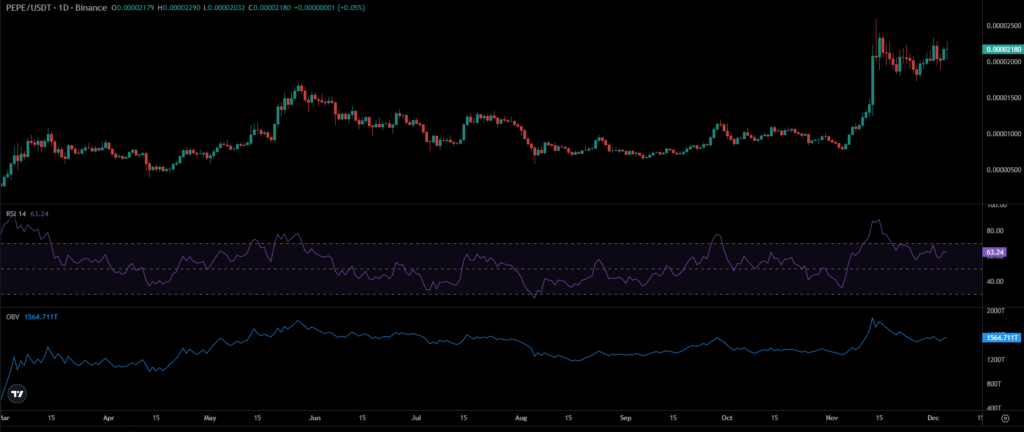Click the 1200T OBV scale label

click(x=995, y=360)
